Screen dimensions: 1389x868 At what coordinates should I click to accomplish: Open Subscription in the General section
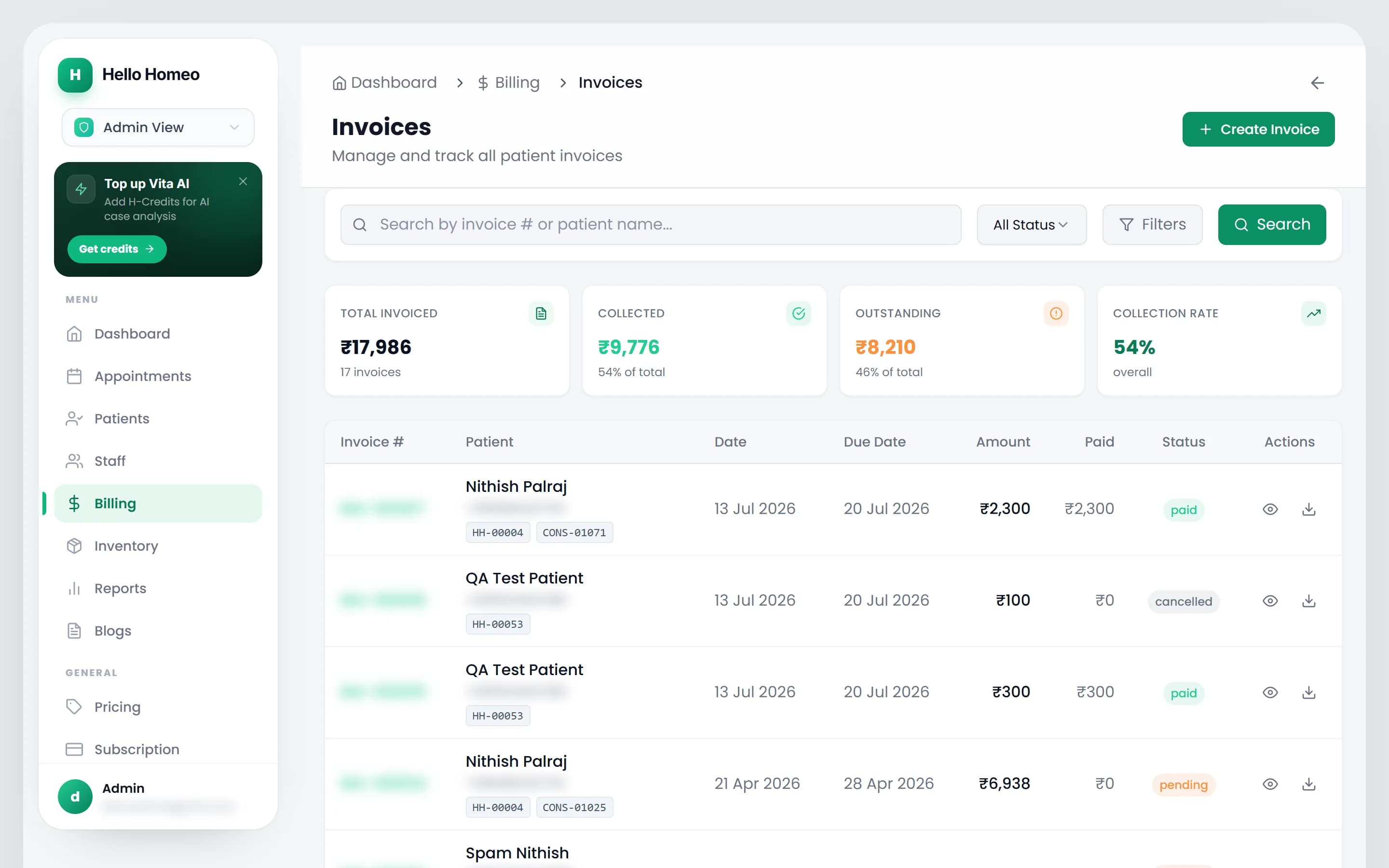coord(158,749)
